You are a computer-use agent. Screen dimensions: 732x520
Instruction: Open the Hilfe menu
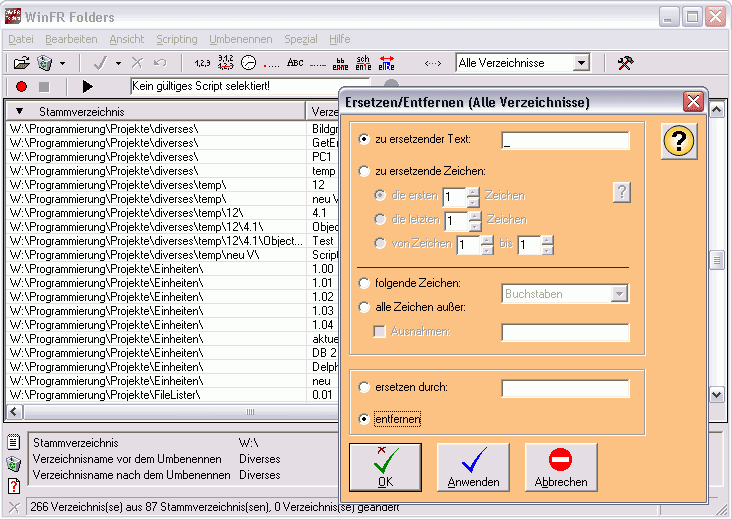339,39
